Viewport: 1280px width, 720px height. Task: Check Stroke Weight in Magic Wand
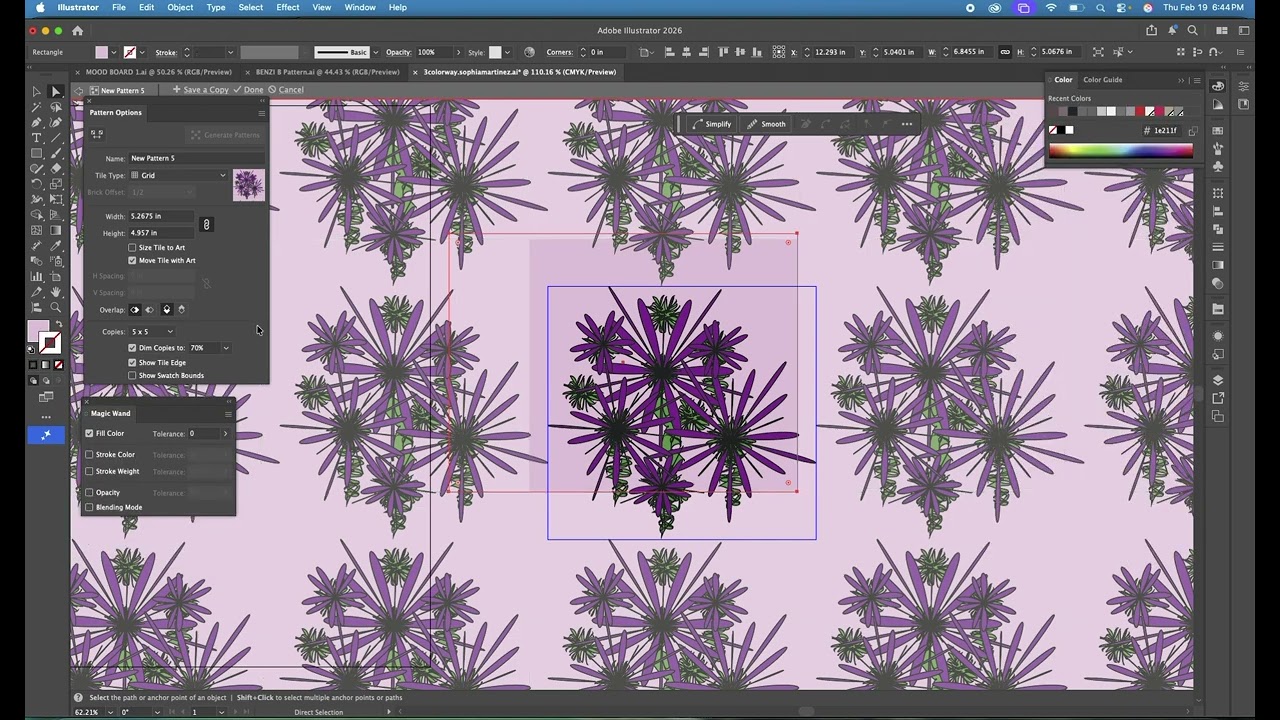coord(89,472)
